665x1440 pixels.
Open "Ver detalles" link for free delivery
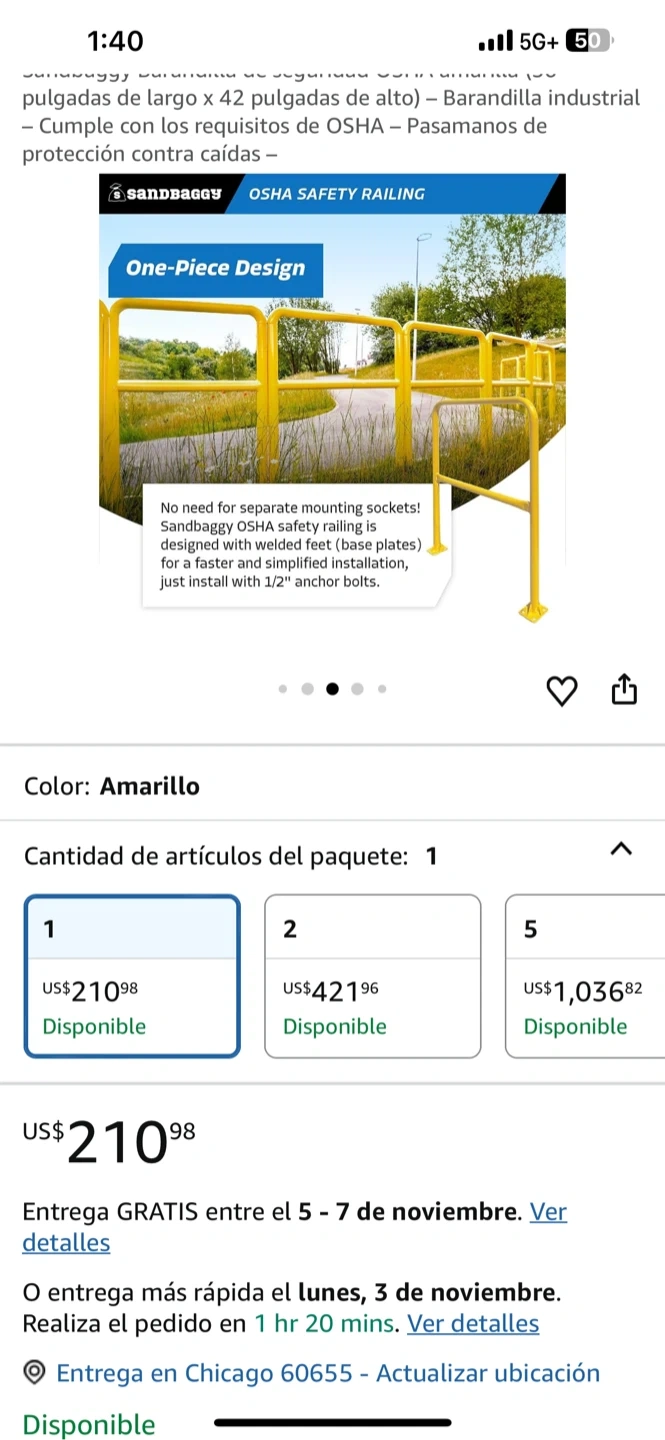point(548,1212)
